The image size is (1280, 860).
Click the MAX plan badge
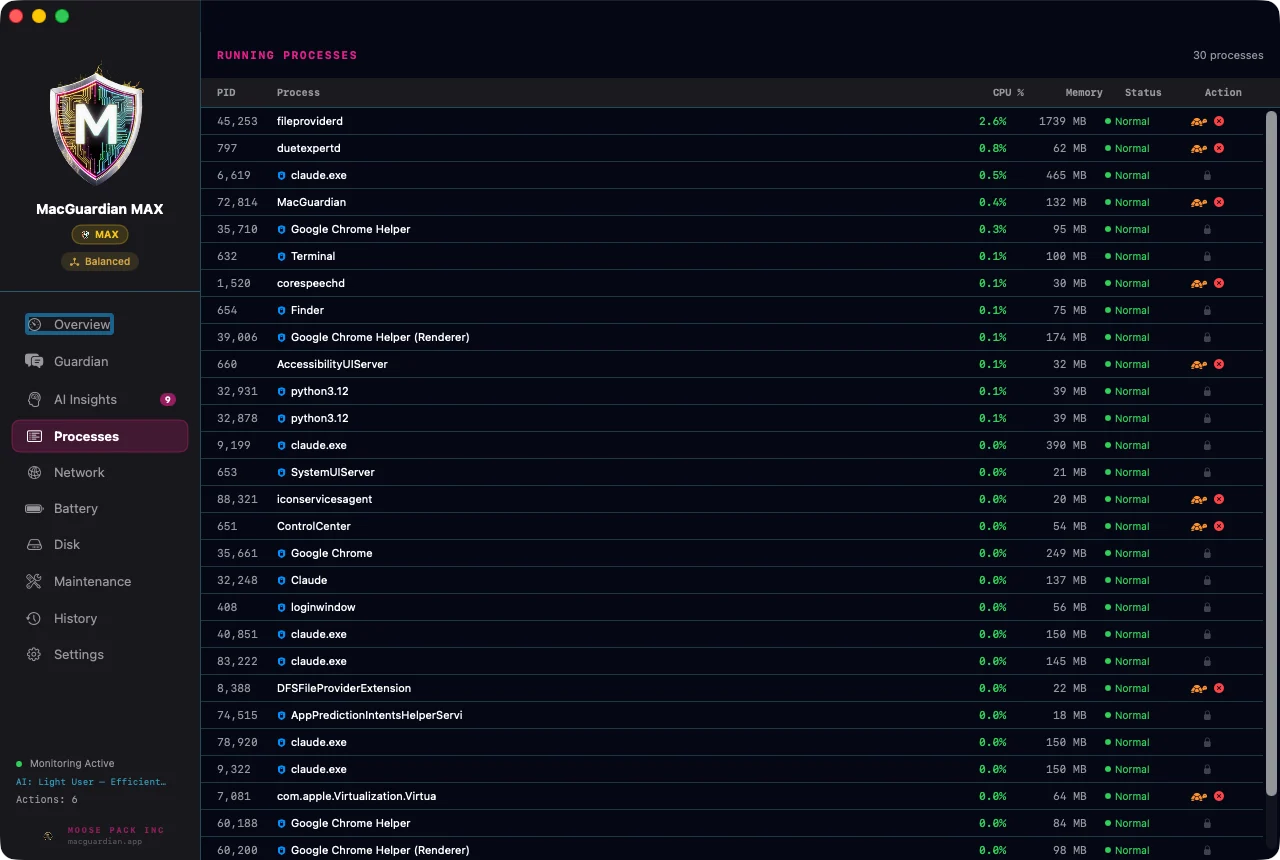pos(100,235)
